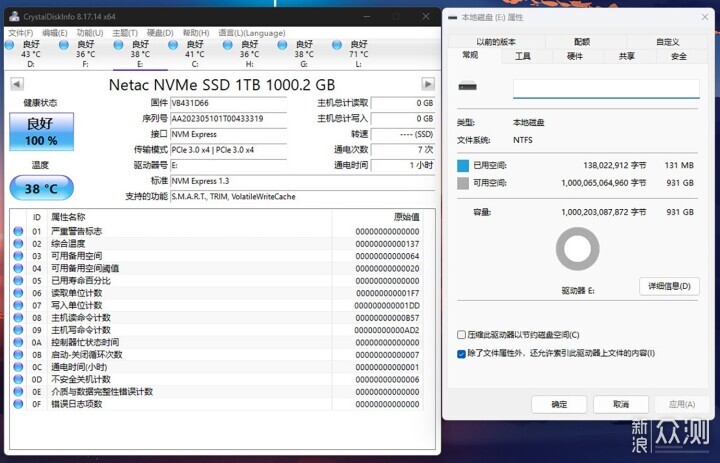Click the 属性名称 column header

coord(68,217)
